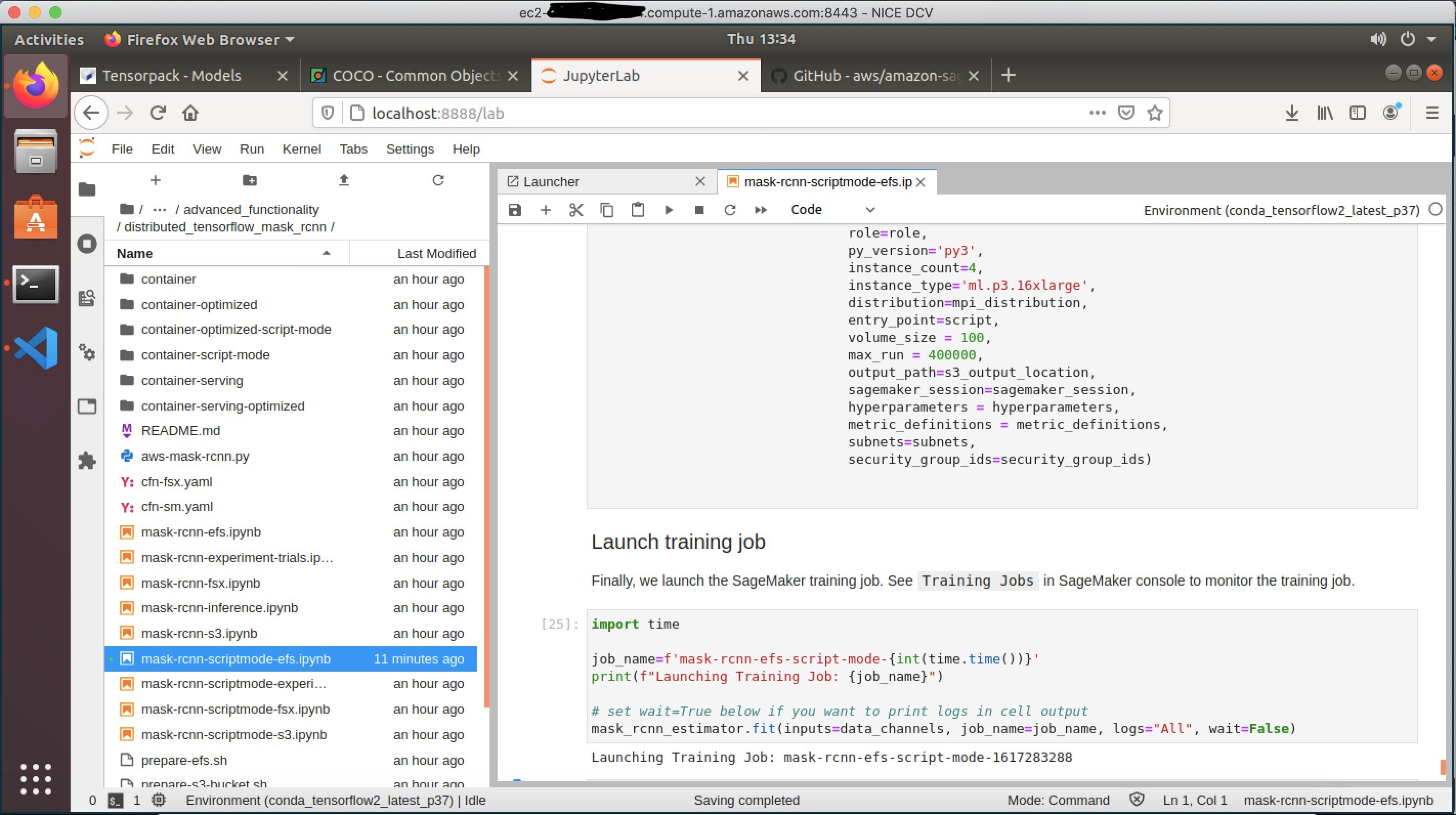This screenshot has height=815, width=1456.
Task: Click the Cut cell icon in toolbar
Action: (x=576, y=209)
